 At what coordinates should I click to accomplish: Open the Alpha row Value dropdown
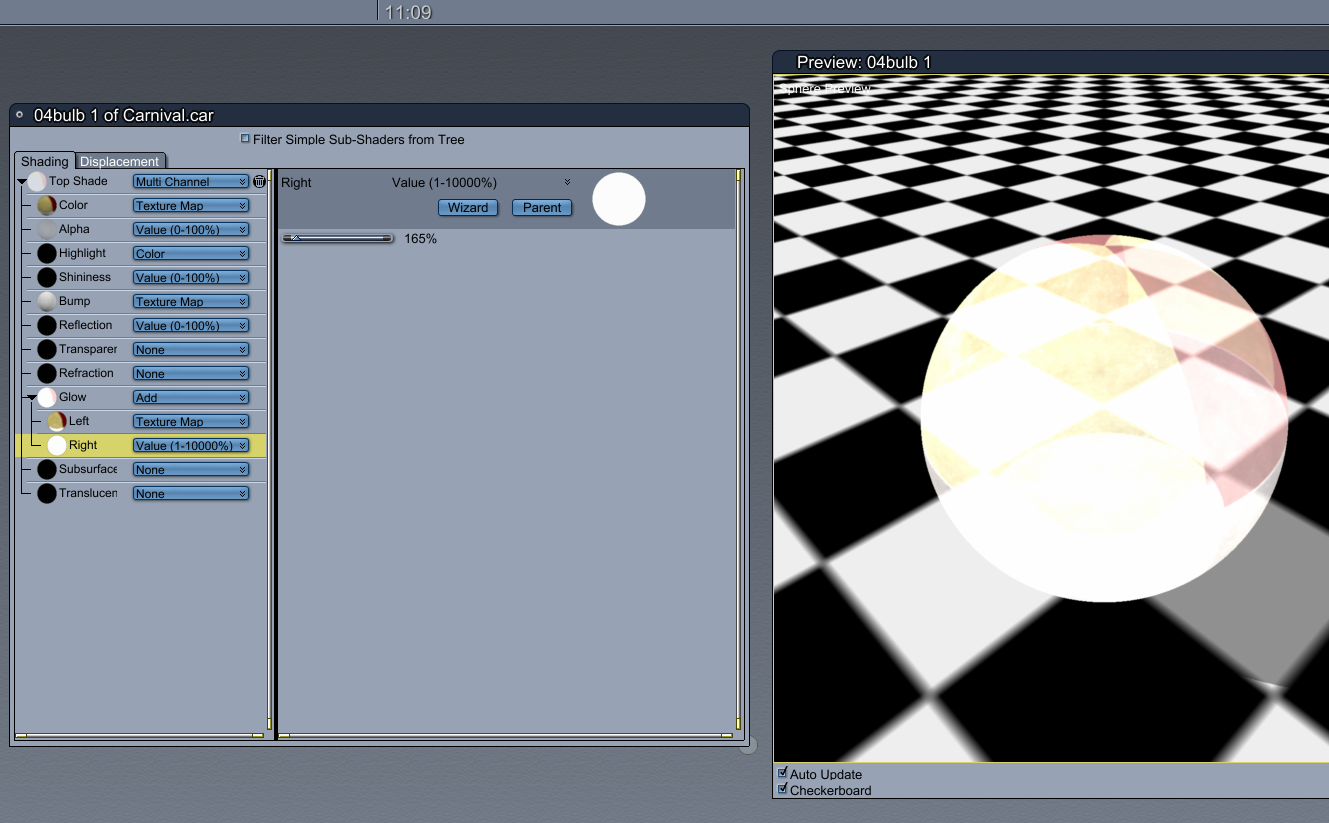(191, 230)
